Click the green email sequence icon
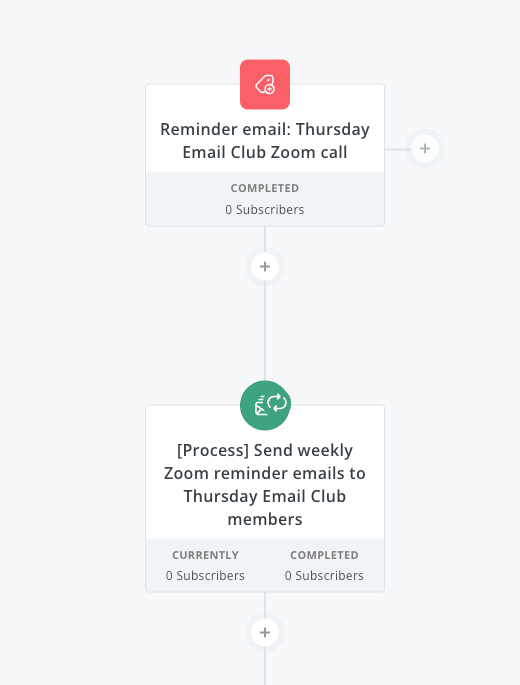Viewport: 520px width, 685px height. pyautogui.click(x=265, y=405)
